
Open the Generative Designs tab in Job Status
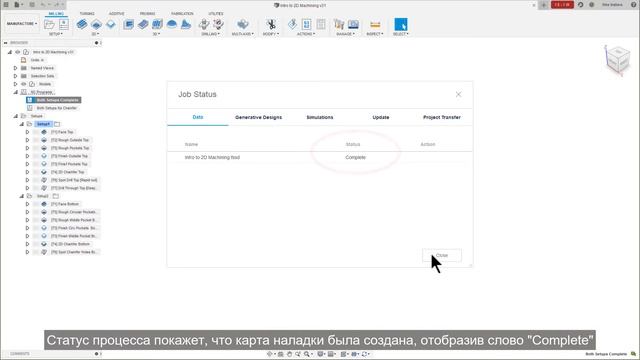(258, 117)
